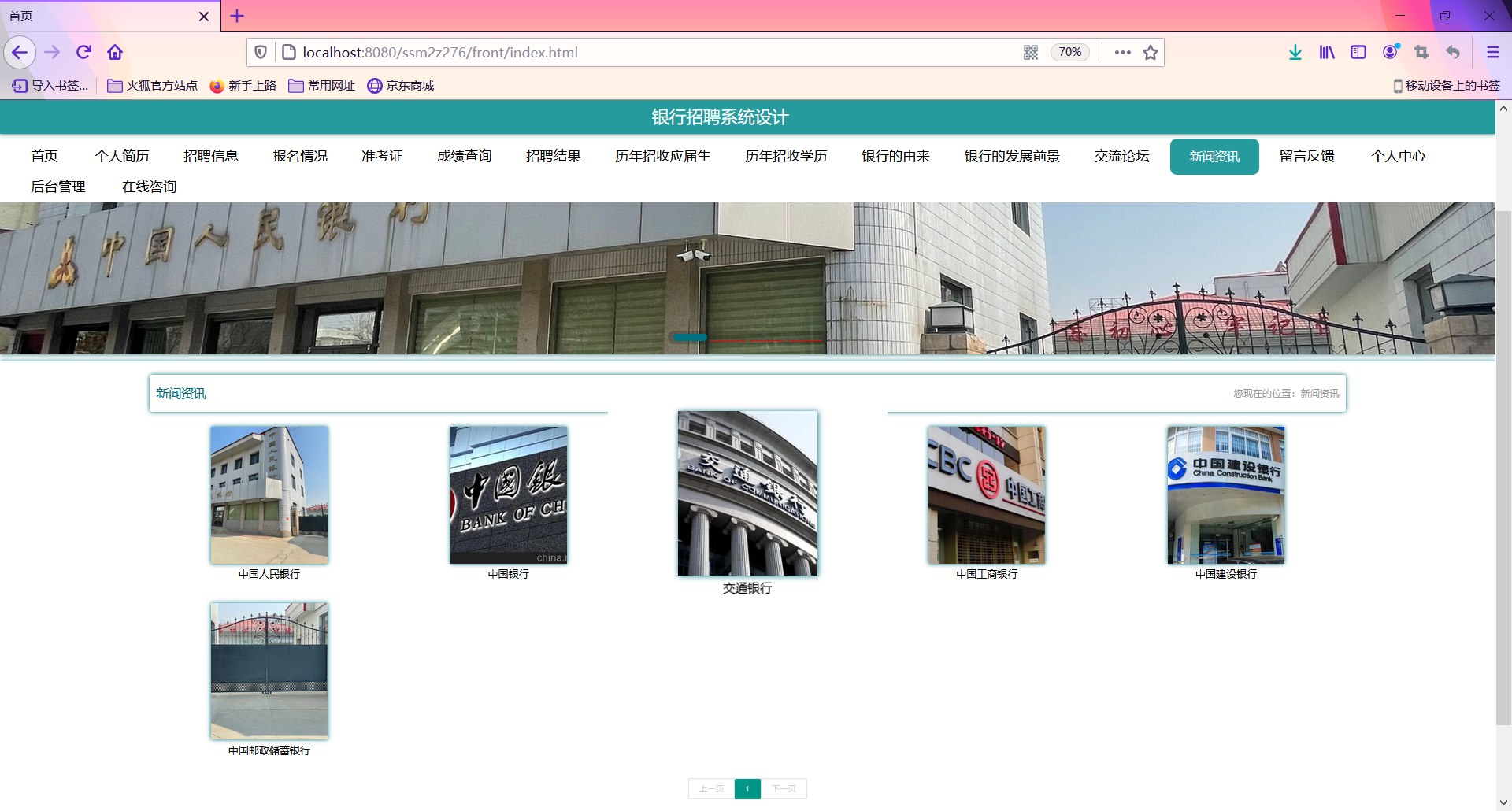Open 移动设备上的书签 mobile bookmarks
The width and height of the screenshot is (1512, 811).
(x=1447, y=86)
